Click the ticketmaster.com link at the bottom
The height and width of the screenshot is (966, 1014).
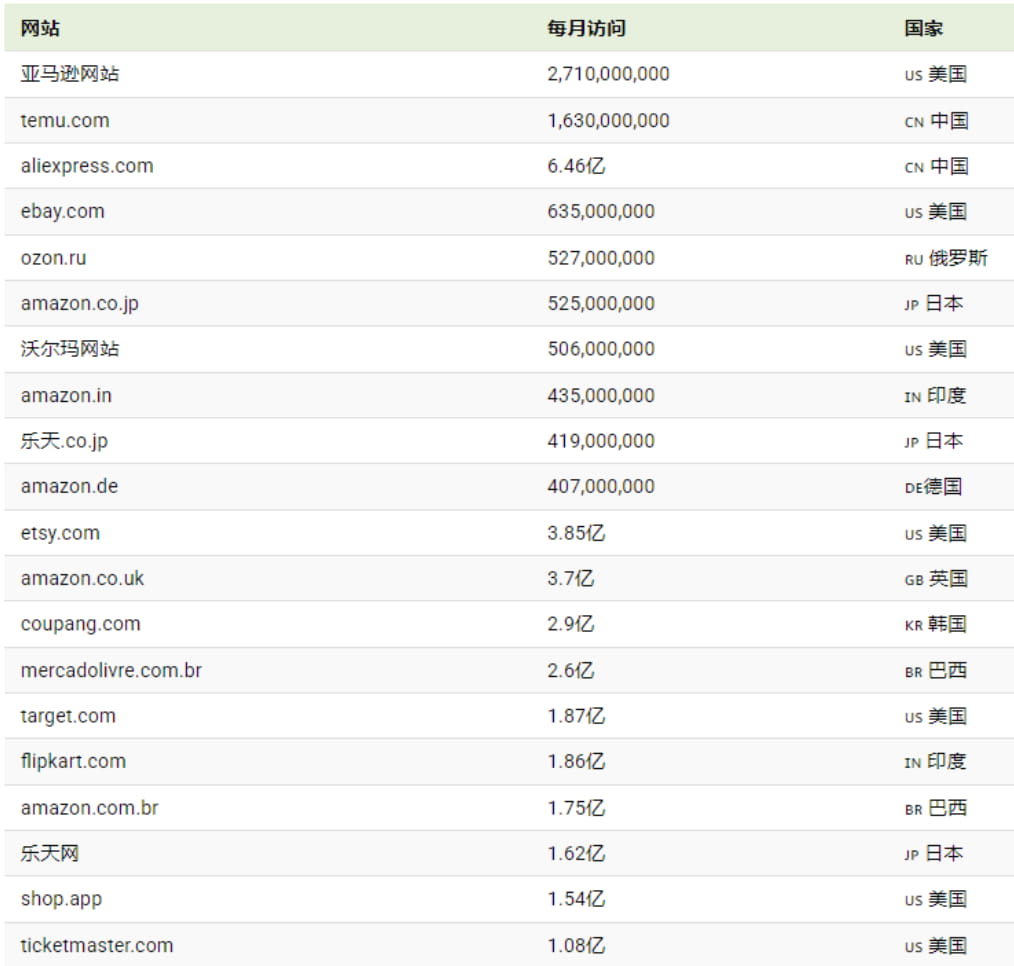click(x=96, y=944)
